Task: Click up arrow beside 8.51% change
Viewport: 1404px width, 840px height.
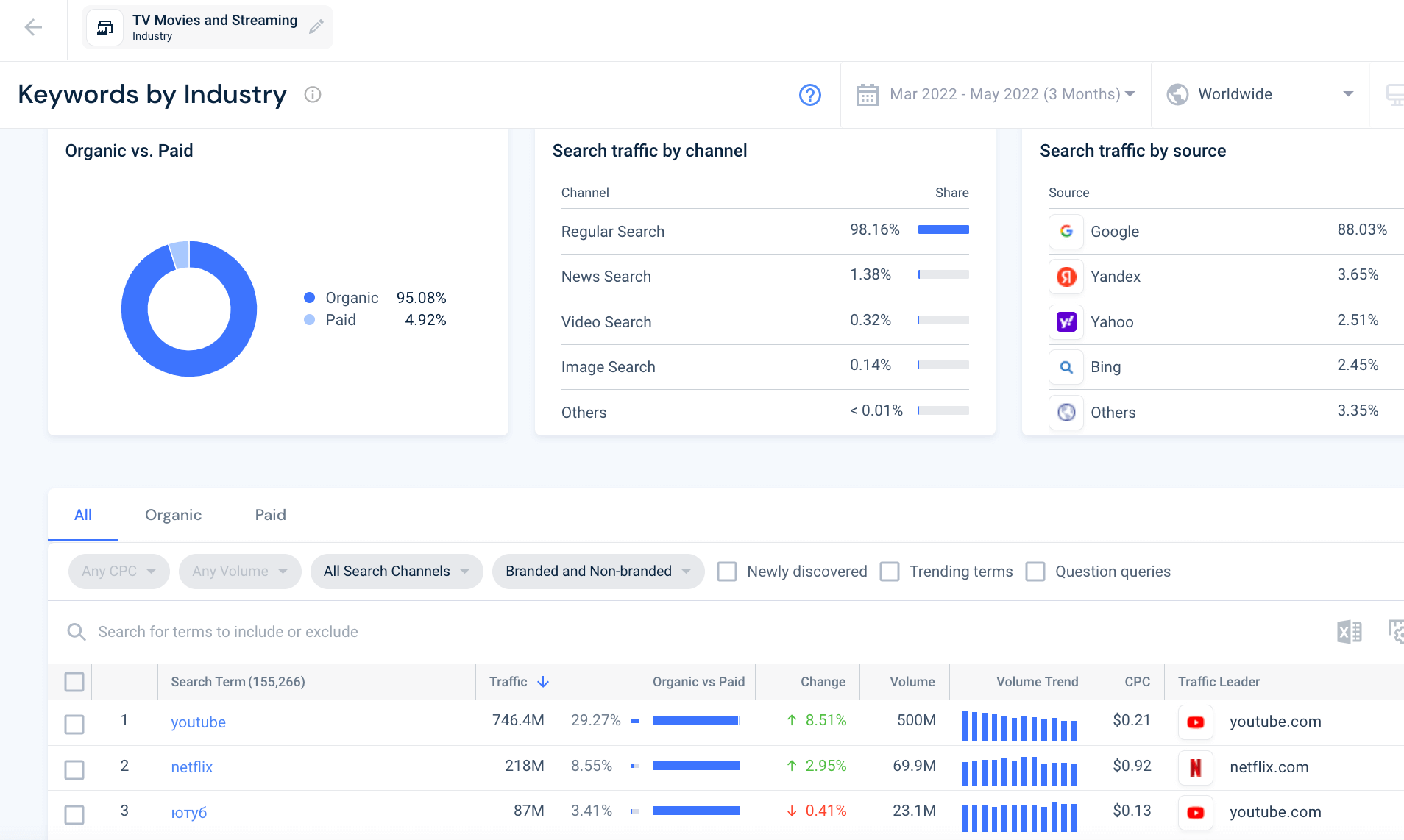Action: click(x=792, y=720)
